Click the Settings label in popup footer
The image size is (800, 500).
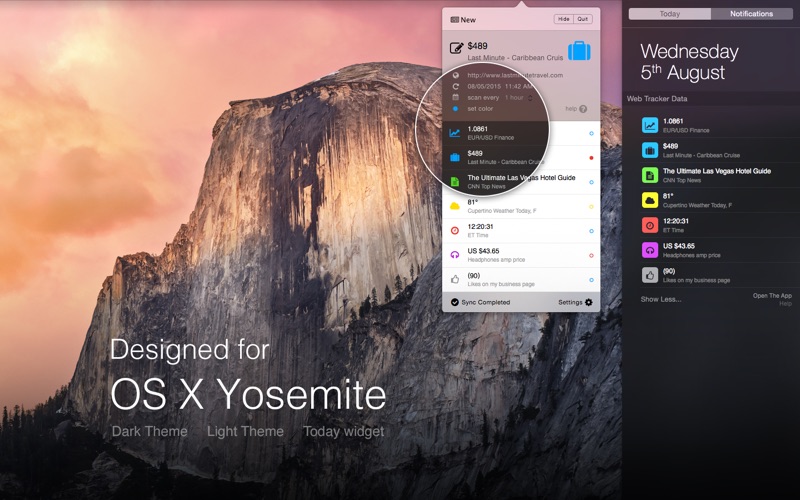(570, 302)
